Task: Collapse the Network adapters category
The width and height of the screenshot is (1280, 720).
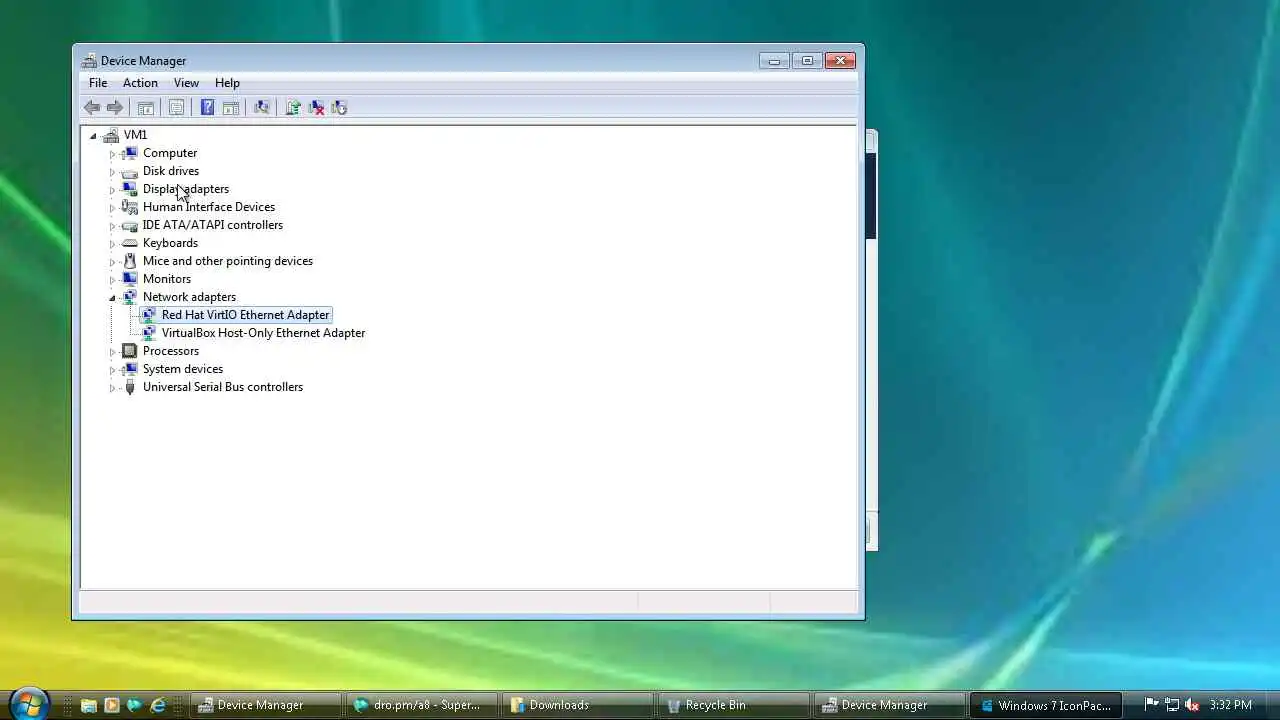Action: [112, 297]
